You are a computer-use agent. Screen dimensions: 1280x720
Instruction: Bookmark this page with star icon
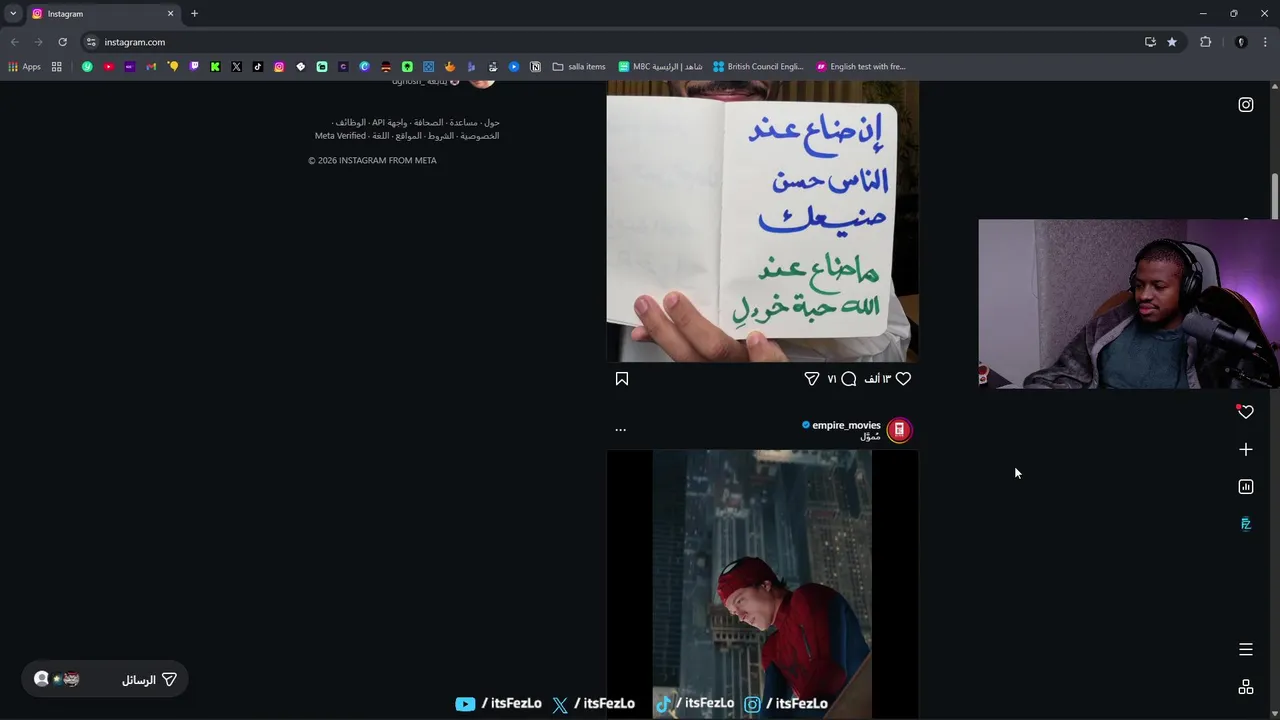[1172, 42]
